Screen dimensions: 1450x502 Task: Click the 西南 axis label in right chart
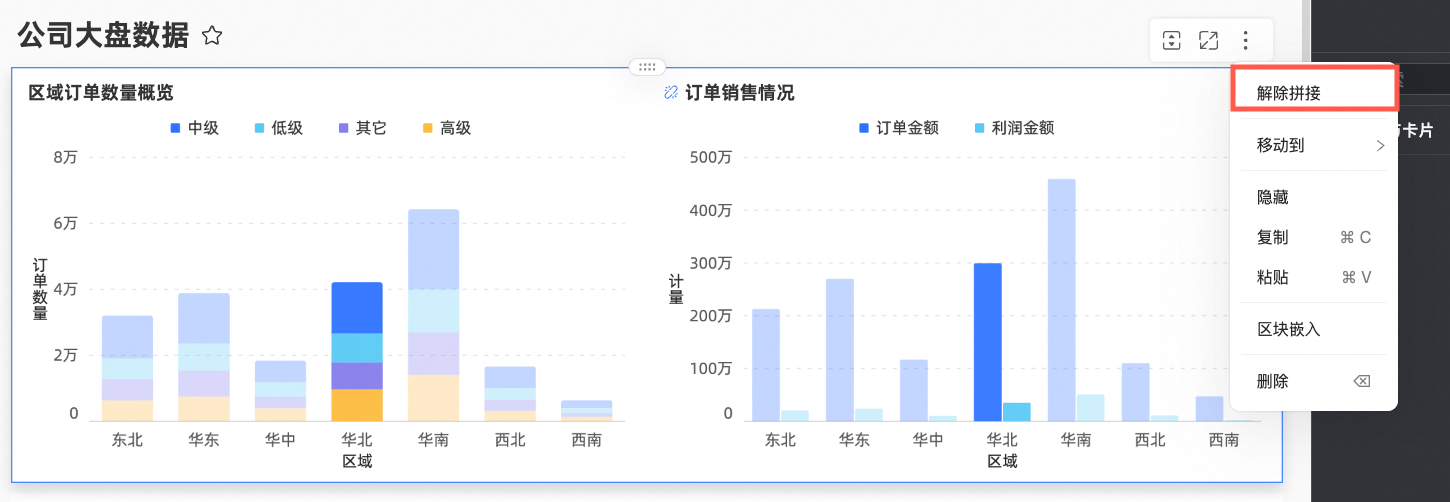(1223, 440)
